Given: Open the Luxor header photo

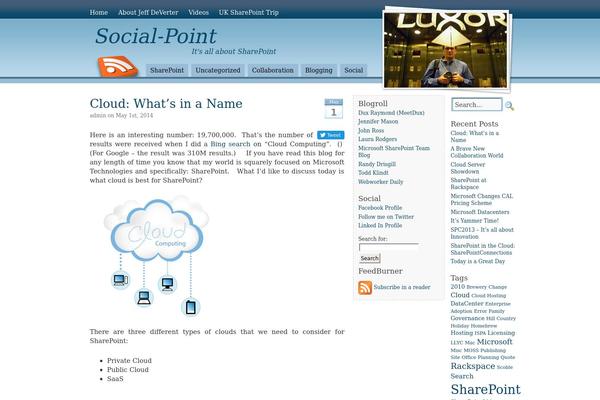Looking at the screenshot, I should point(446,50).
